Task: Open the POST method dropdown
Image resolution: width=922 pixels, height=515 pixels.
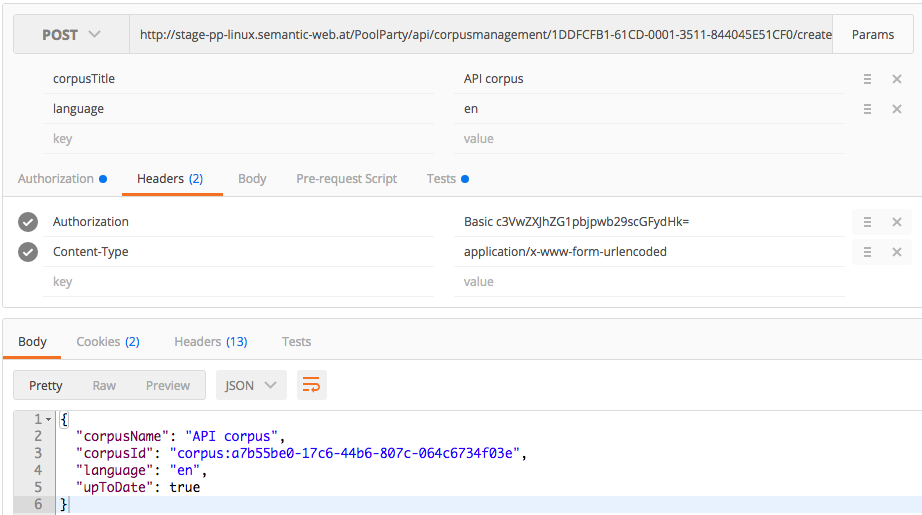Action: click(71, 35)
